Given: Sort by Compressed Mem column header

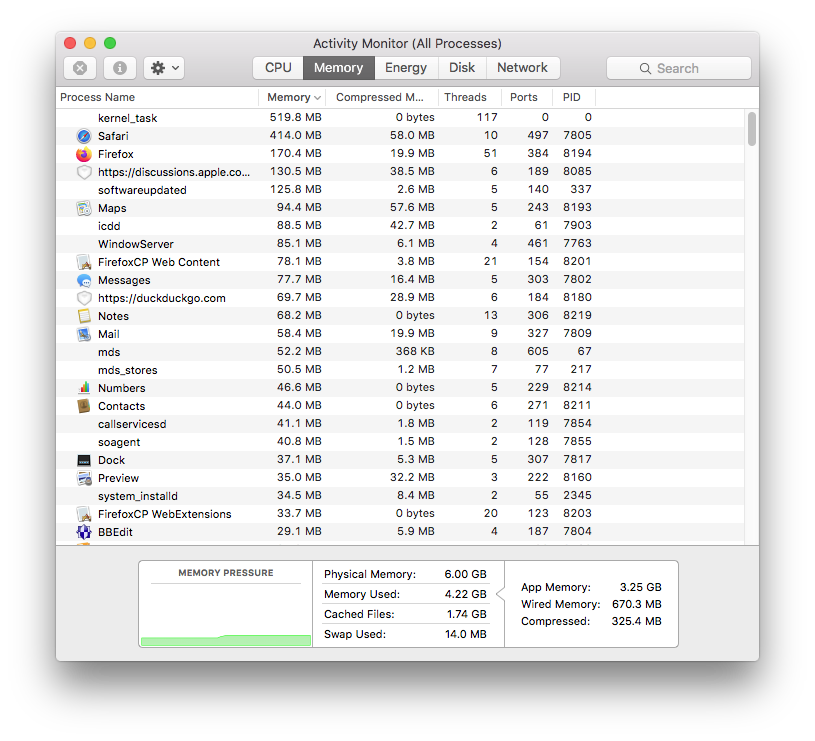Looking at the screenshot, I should tap(382, 98).
